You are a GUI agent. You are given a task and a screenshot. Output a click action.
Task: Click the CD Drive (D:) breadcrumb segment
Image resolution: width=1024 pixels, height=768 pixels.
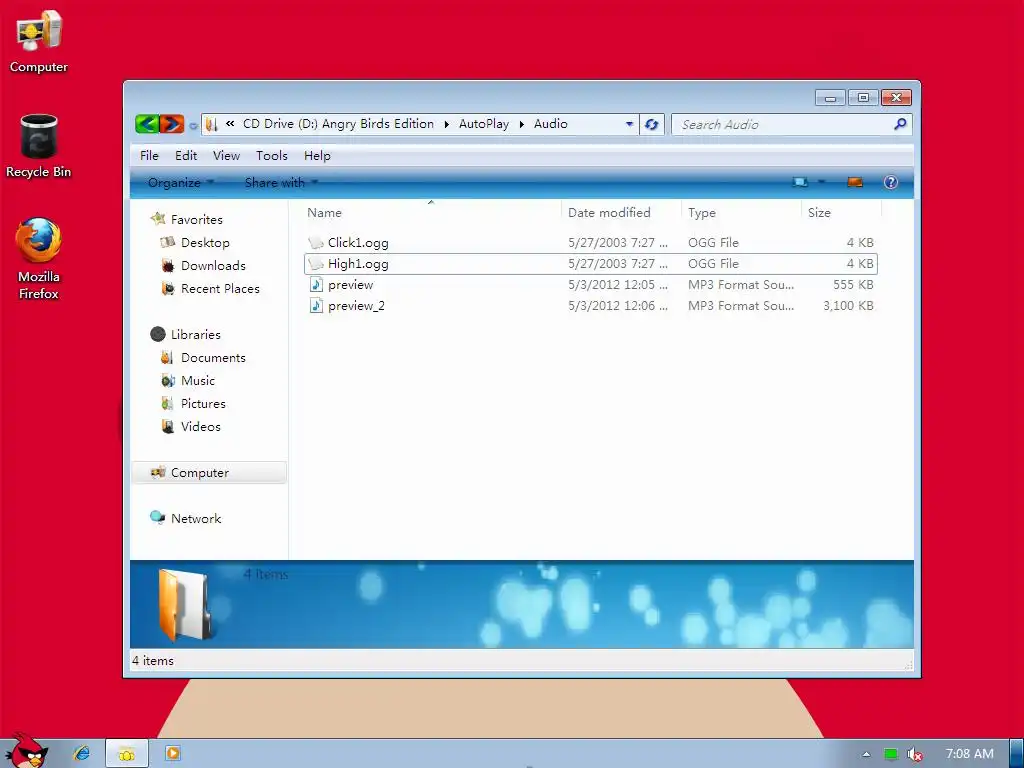pyautogui.click(x=338, y=123)
